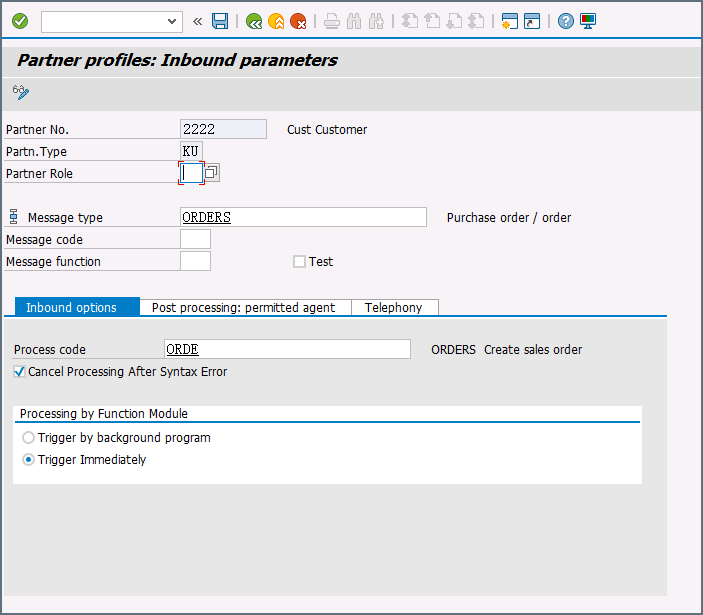Click the 'Processing by Function Module' group title
The width and height of the screenshot is (703, 615).
[x=104, y=413]
